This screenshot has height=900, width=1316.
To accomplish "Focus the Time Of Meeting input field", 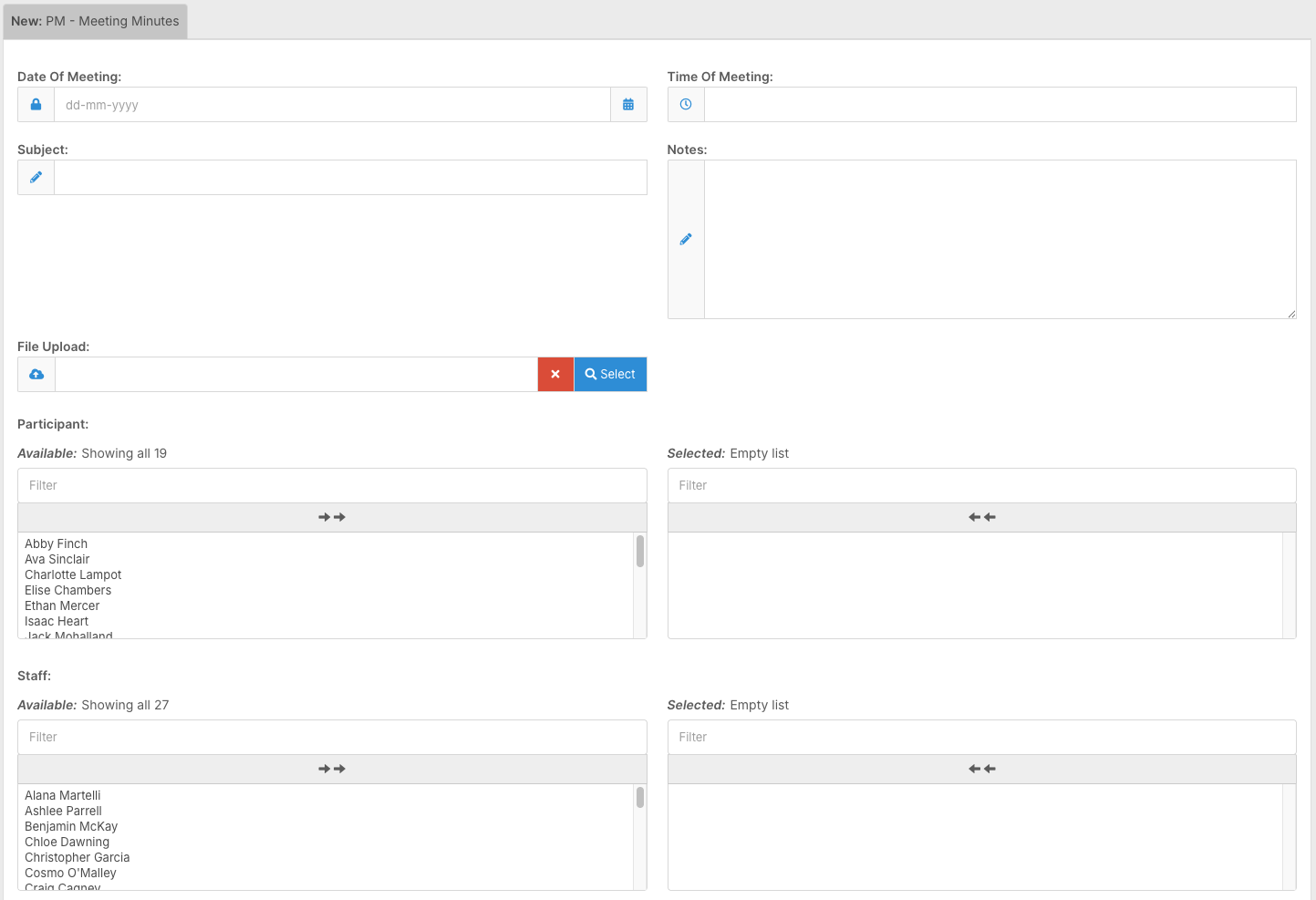I will point(1000,105).
